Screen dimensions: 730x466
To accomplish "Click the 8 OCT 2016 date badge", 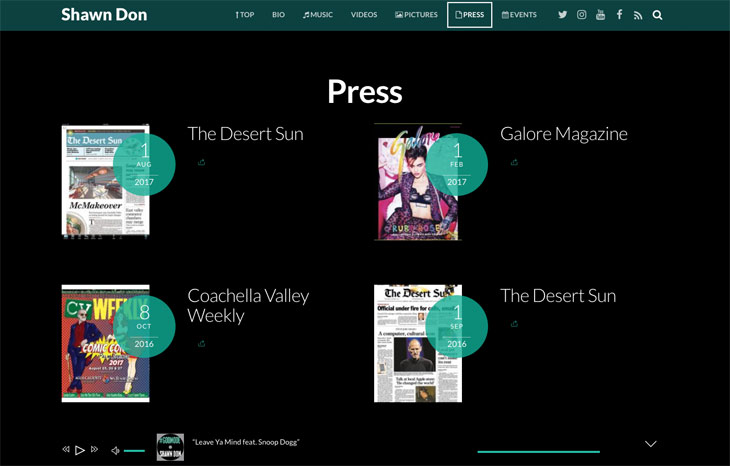I will [144, 326].
